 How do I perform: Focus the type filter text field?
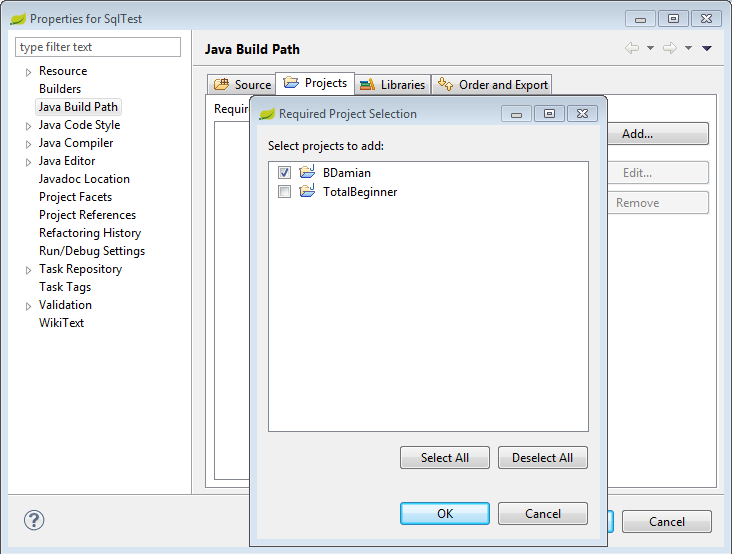(x=98, y=47)
